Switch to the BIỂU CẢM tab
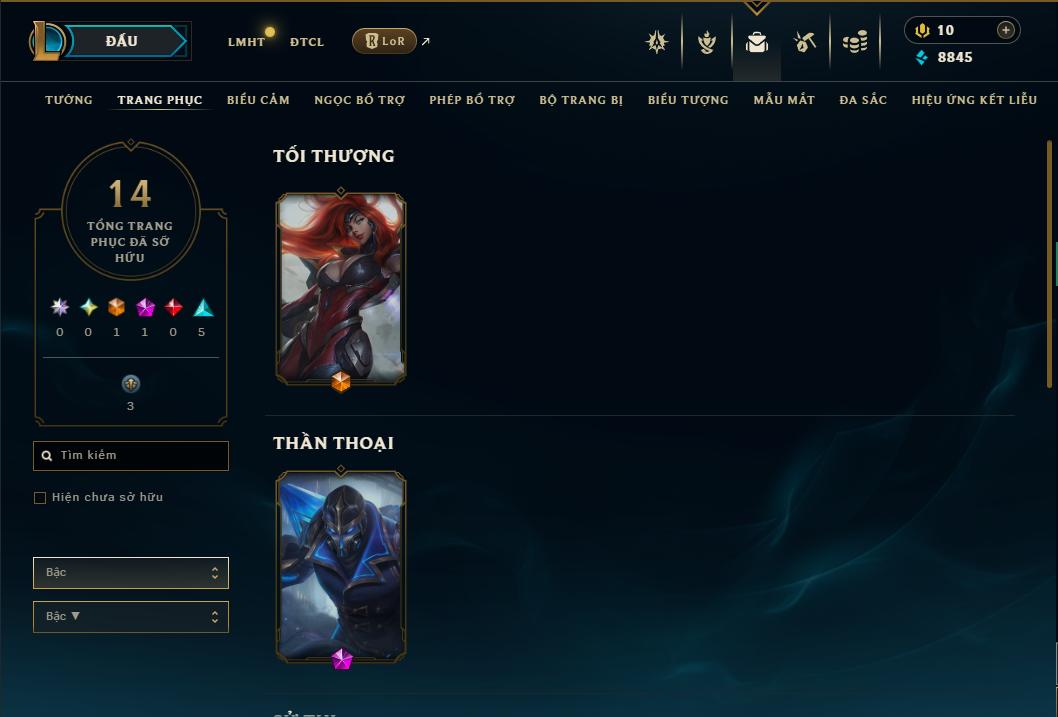The width and height of the screenshot is (1058, 717). 258,100
